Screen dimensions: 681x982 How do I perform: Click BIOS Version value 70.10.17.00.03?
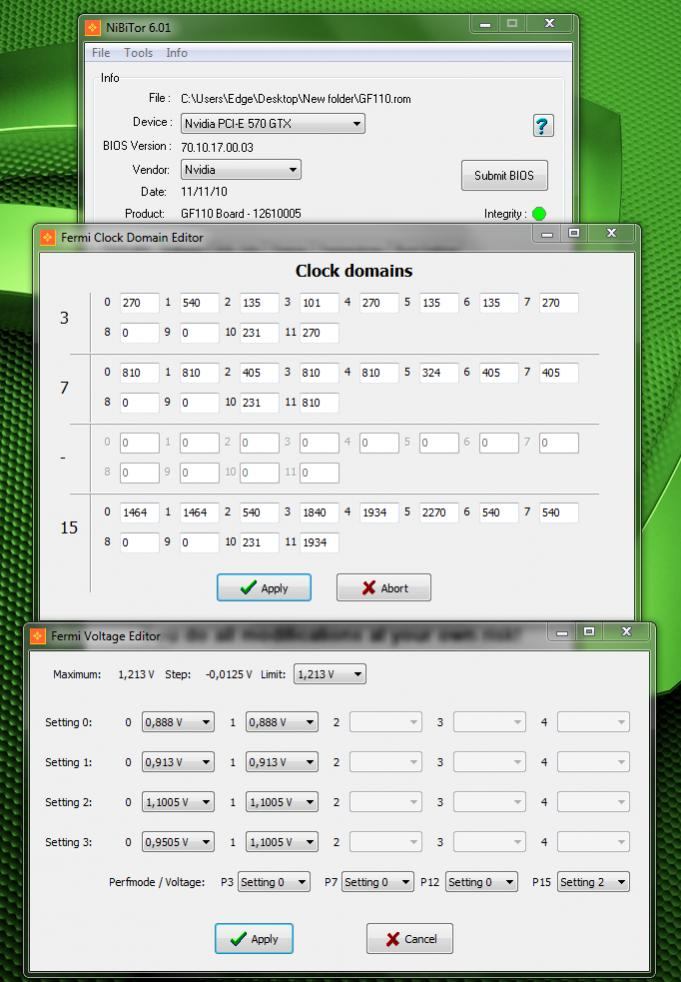(x=217, y=148)
